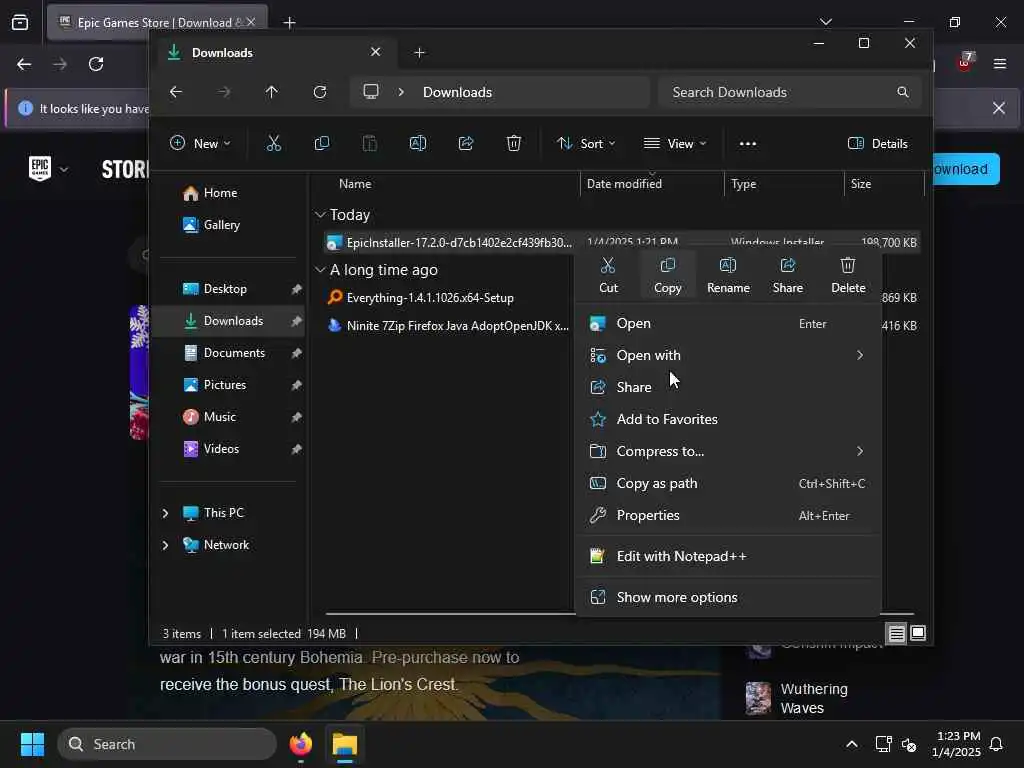Go back in File Explorer
The image size is (1024, 768).
[x=176, y=92]
